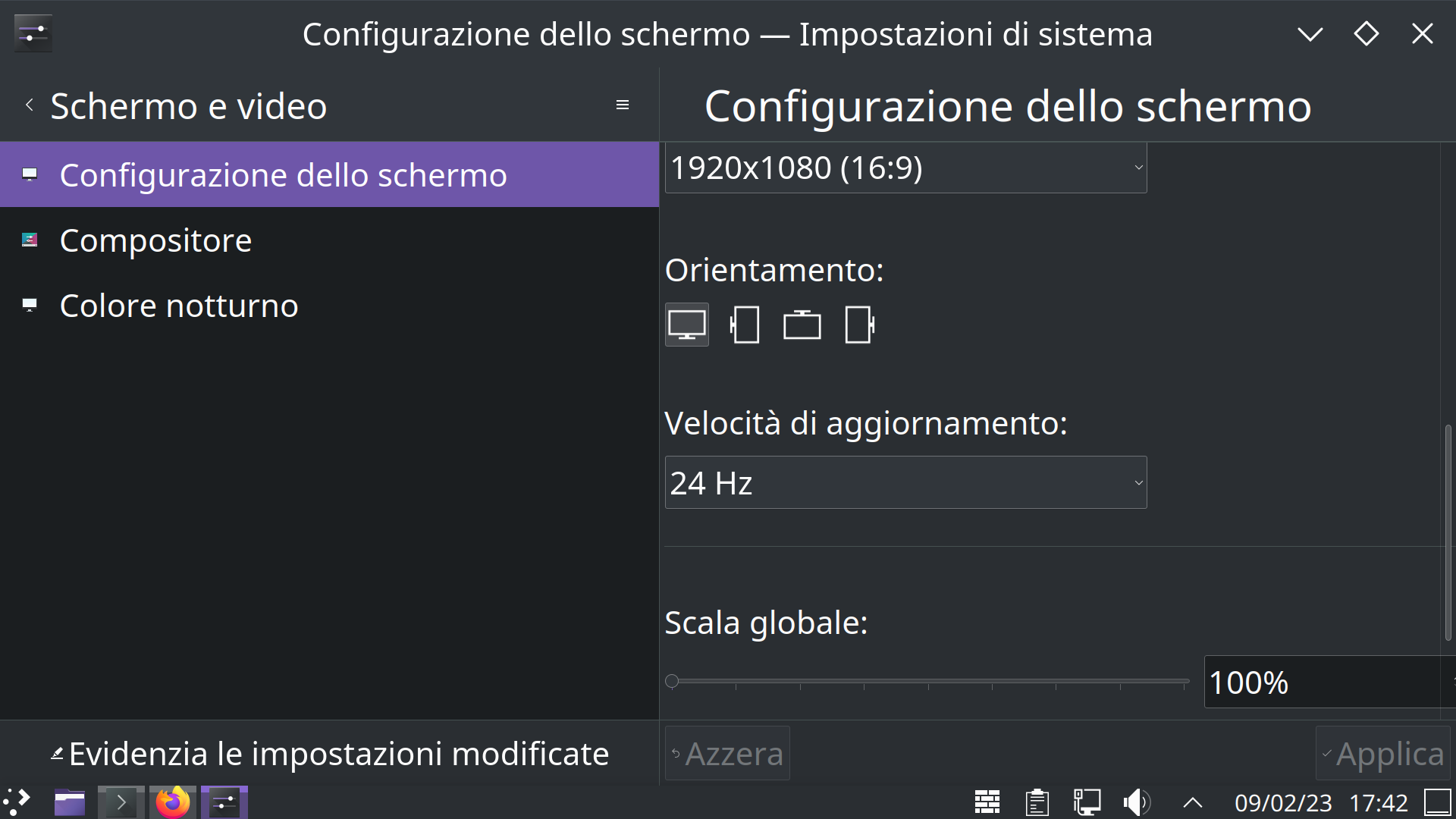Open the clipboard tray icon

coord(1037,802)
